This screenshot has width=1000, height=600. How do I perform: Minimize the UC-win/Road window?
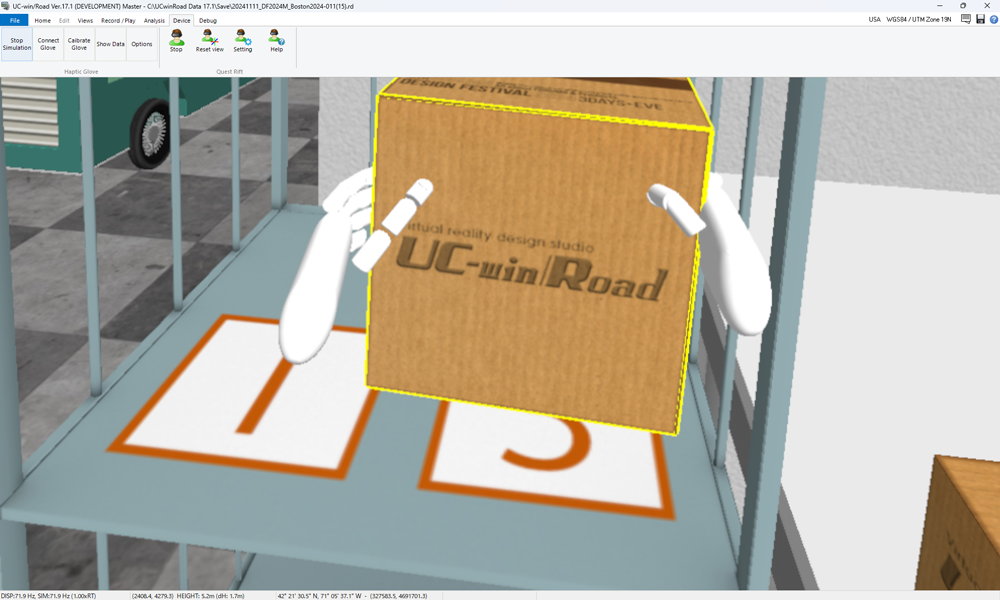939,6
